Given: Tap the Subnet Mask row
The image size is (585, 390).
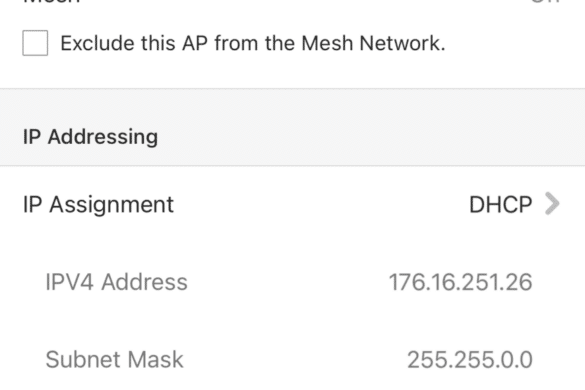Looking at the screenshot, I should [292, 359].
